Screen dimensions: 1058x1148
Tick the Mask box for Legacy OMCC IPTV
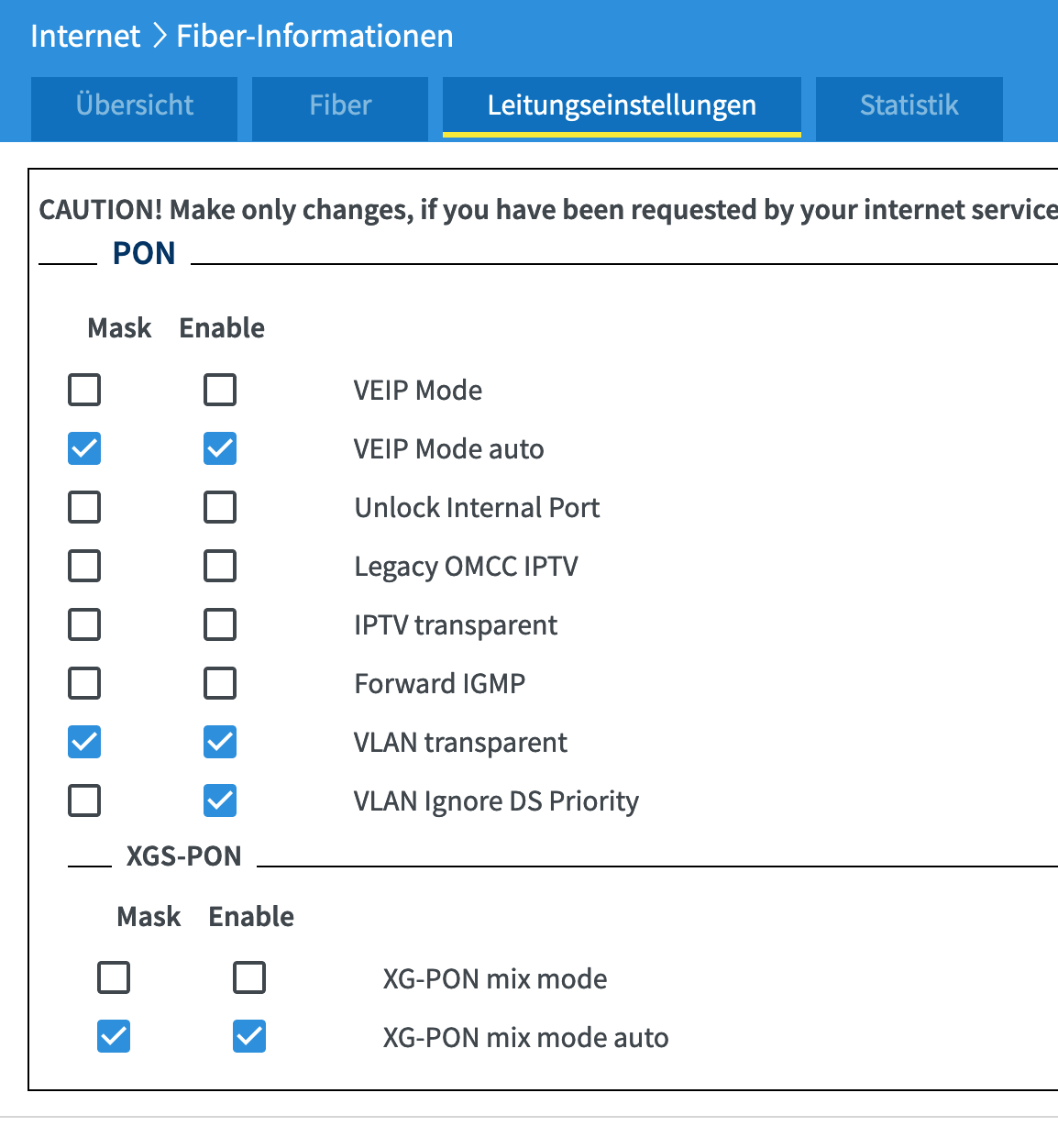tap(84, 566)
